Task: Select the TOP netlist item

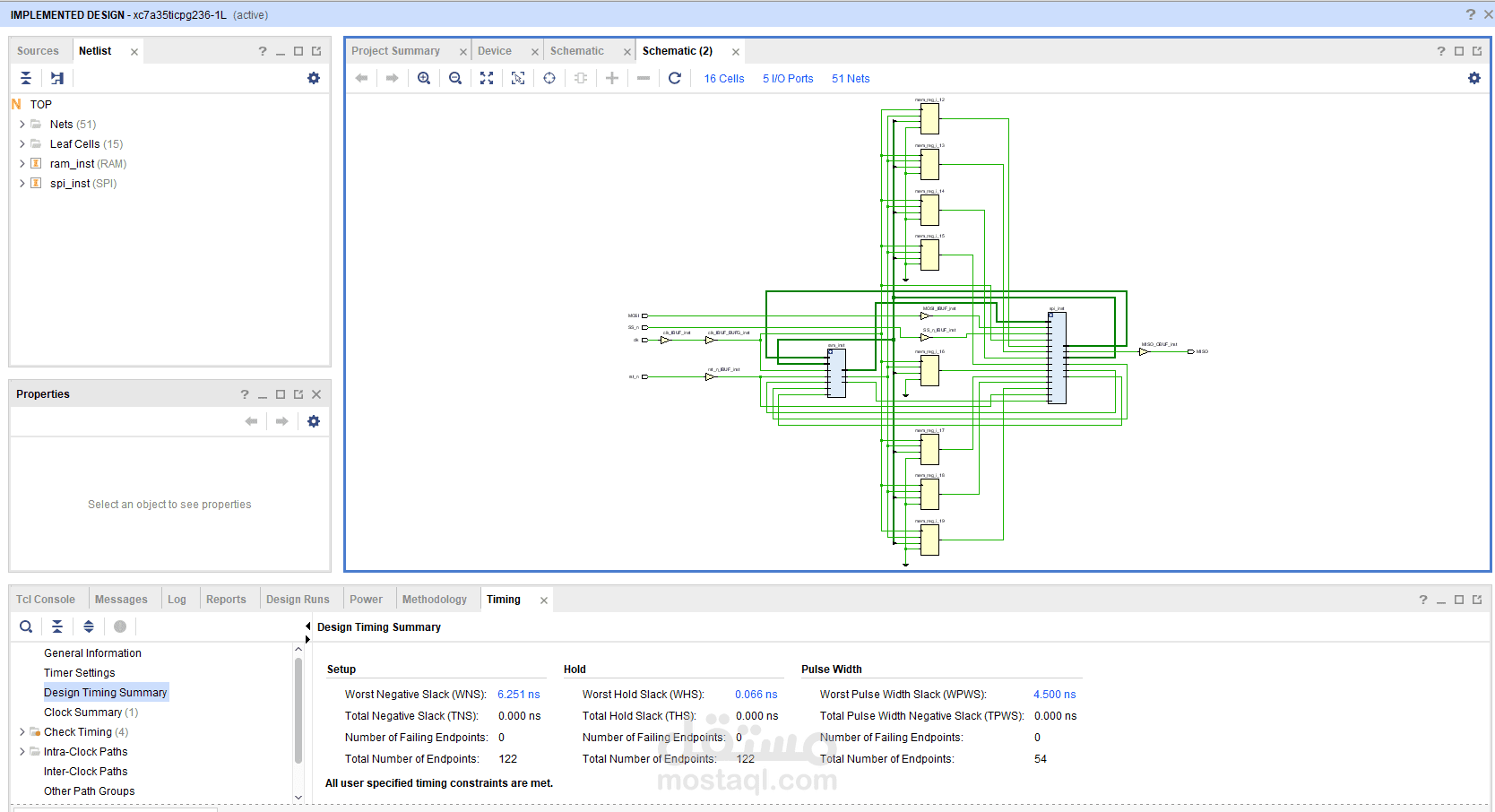Action: [41, 105]
